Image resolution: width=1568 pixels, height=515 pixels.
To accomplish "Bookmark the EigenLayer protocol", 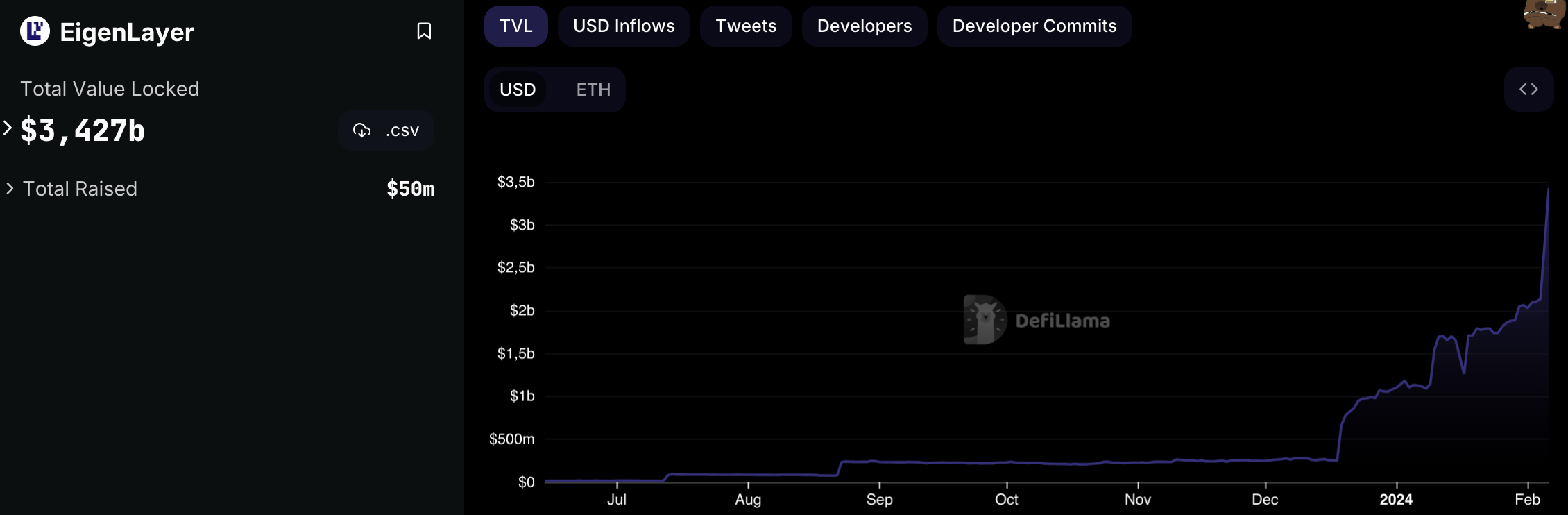I will pos(424,31).
